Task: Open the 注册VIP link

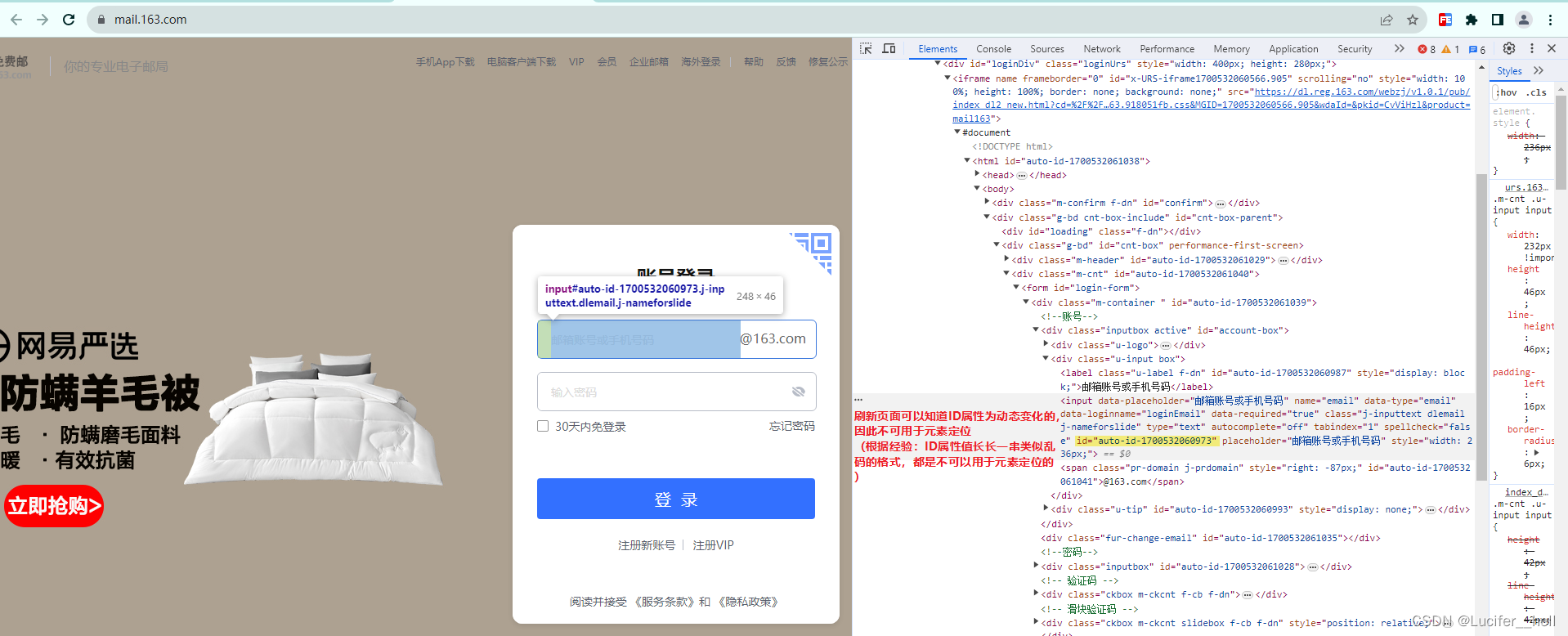Action: [x=714, y=545]
